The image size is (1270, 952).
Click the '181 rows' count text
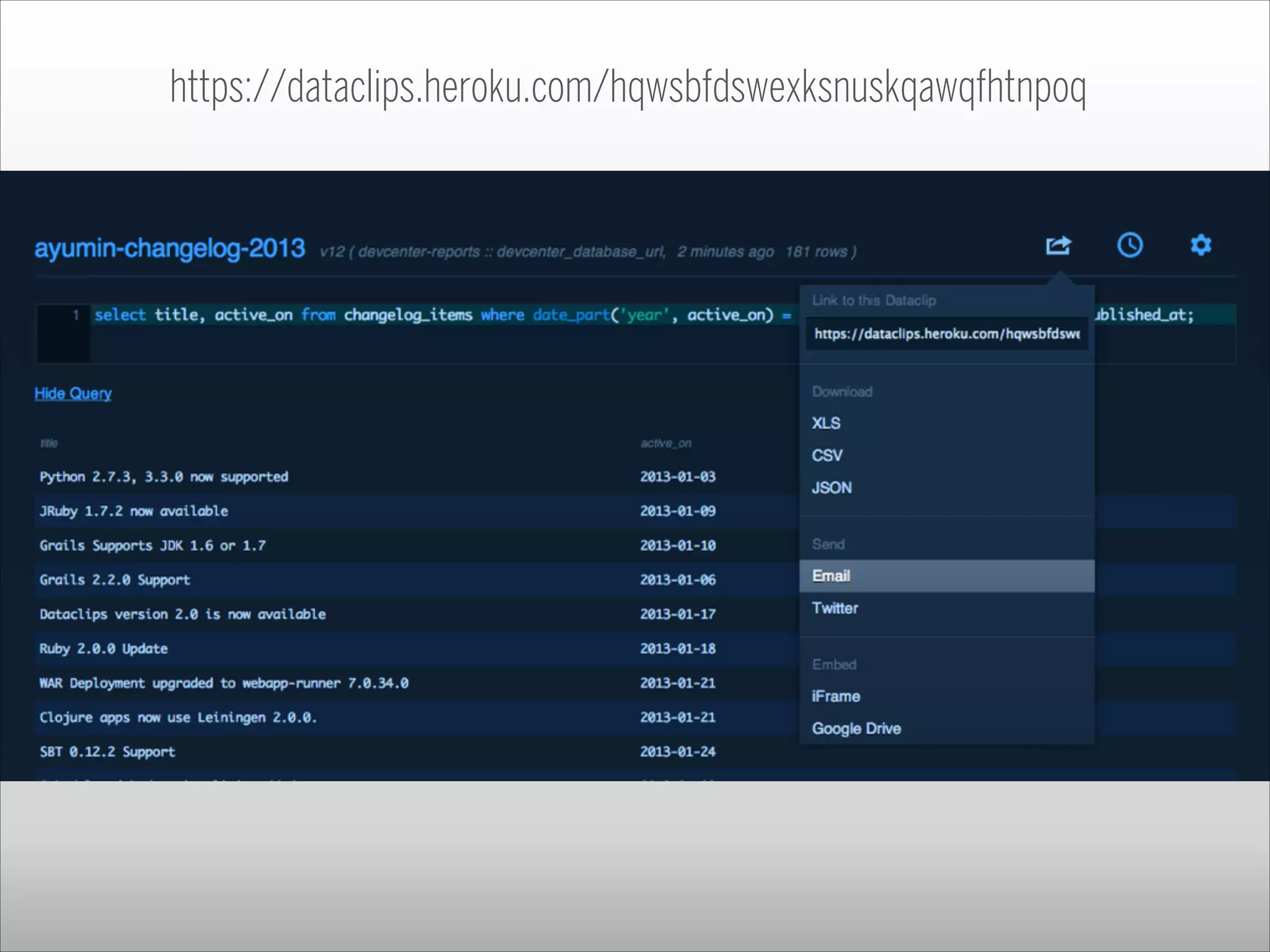[x=816, y=252]
